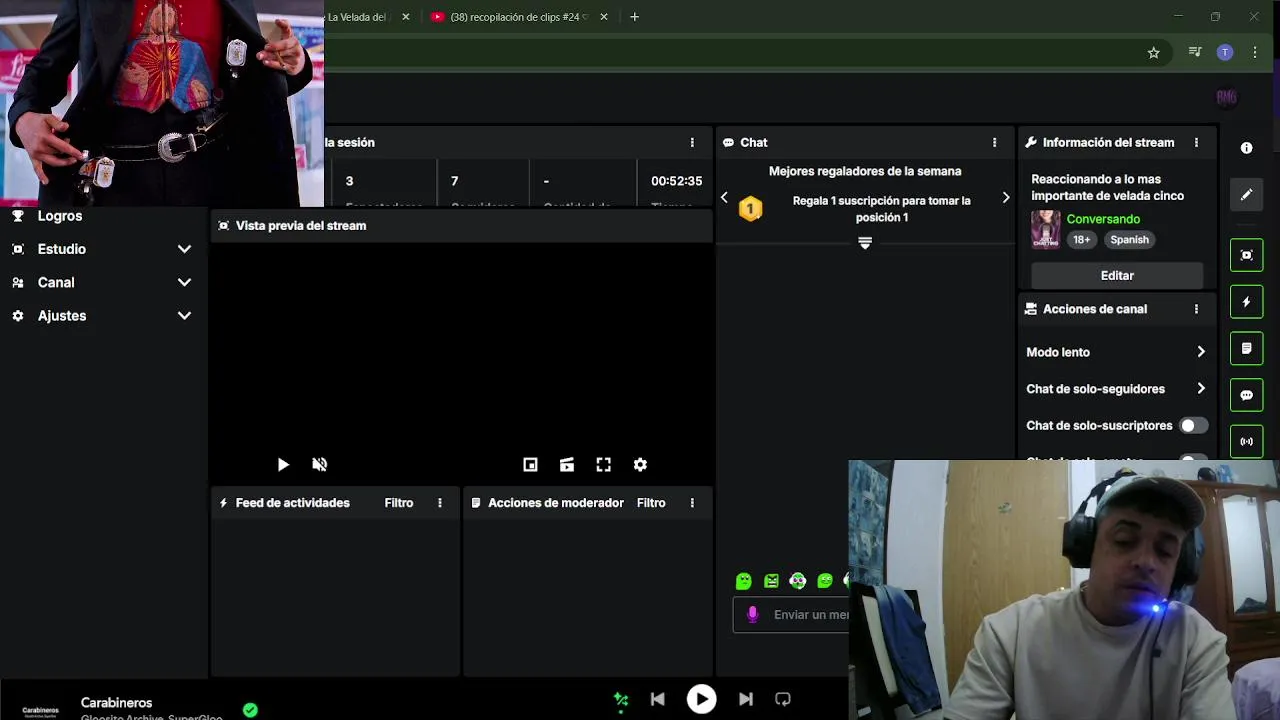Open Información del stream panel options menu
The height and width of the screenshot is (720, 1280).
tap(1196, 143)
